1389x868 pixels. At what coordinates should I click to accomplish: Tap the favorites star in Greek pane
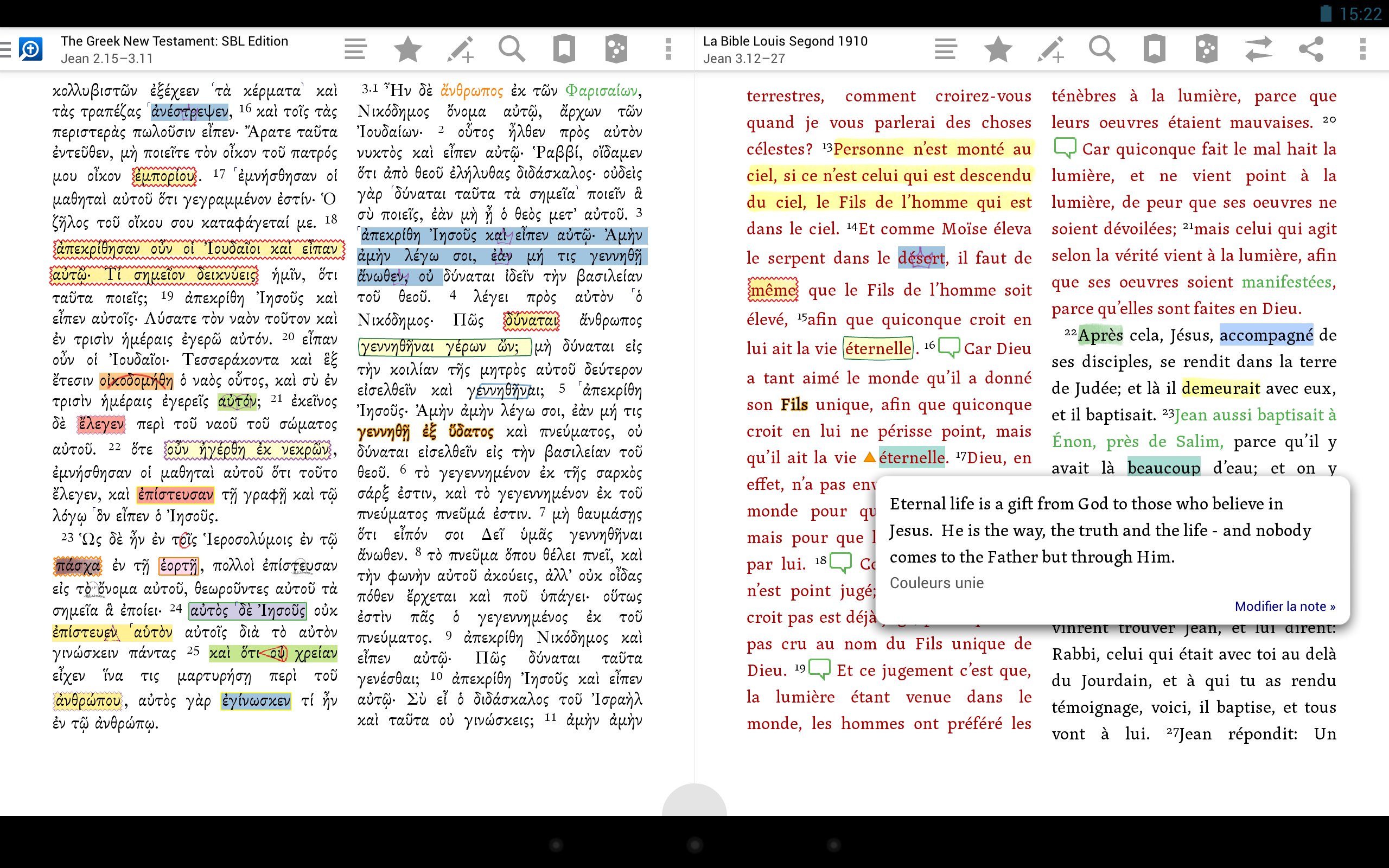coord(407,49)
